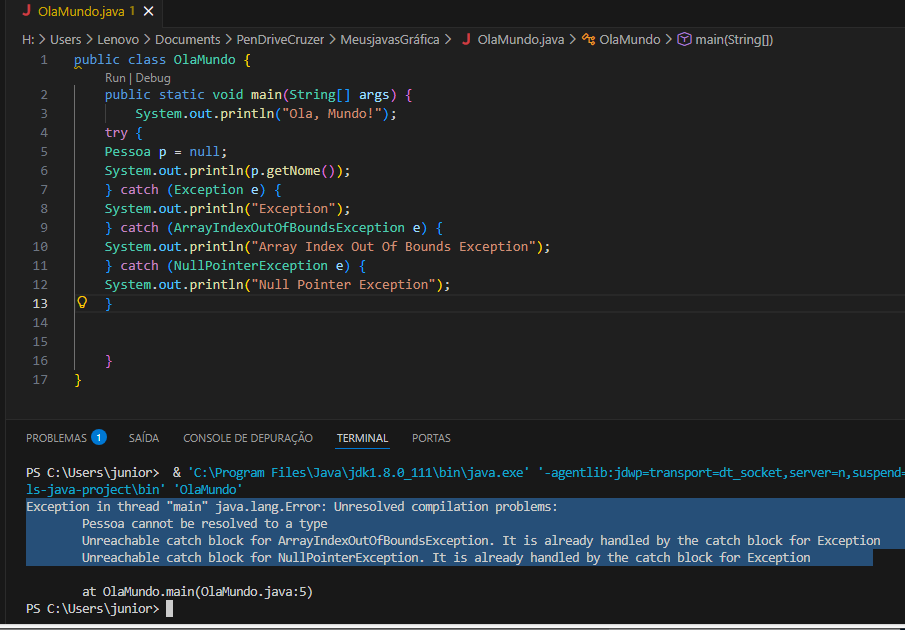The width and height of the screenshot is (905, 630).
Task: Open the CONSOLE DE DEPURAÇÃO tab
Action: pos(248,438)
